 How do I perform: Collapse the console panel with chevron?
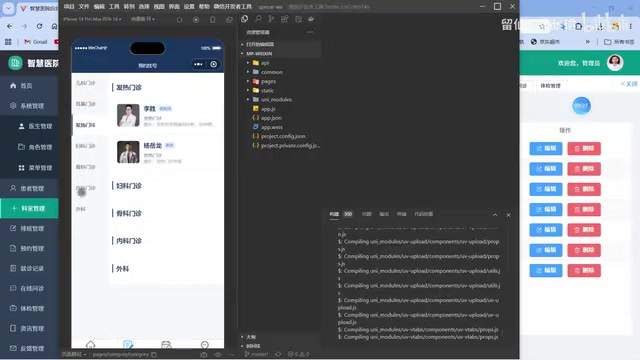(495, 215)
